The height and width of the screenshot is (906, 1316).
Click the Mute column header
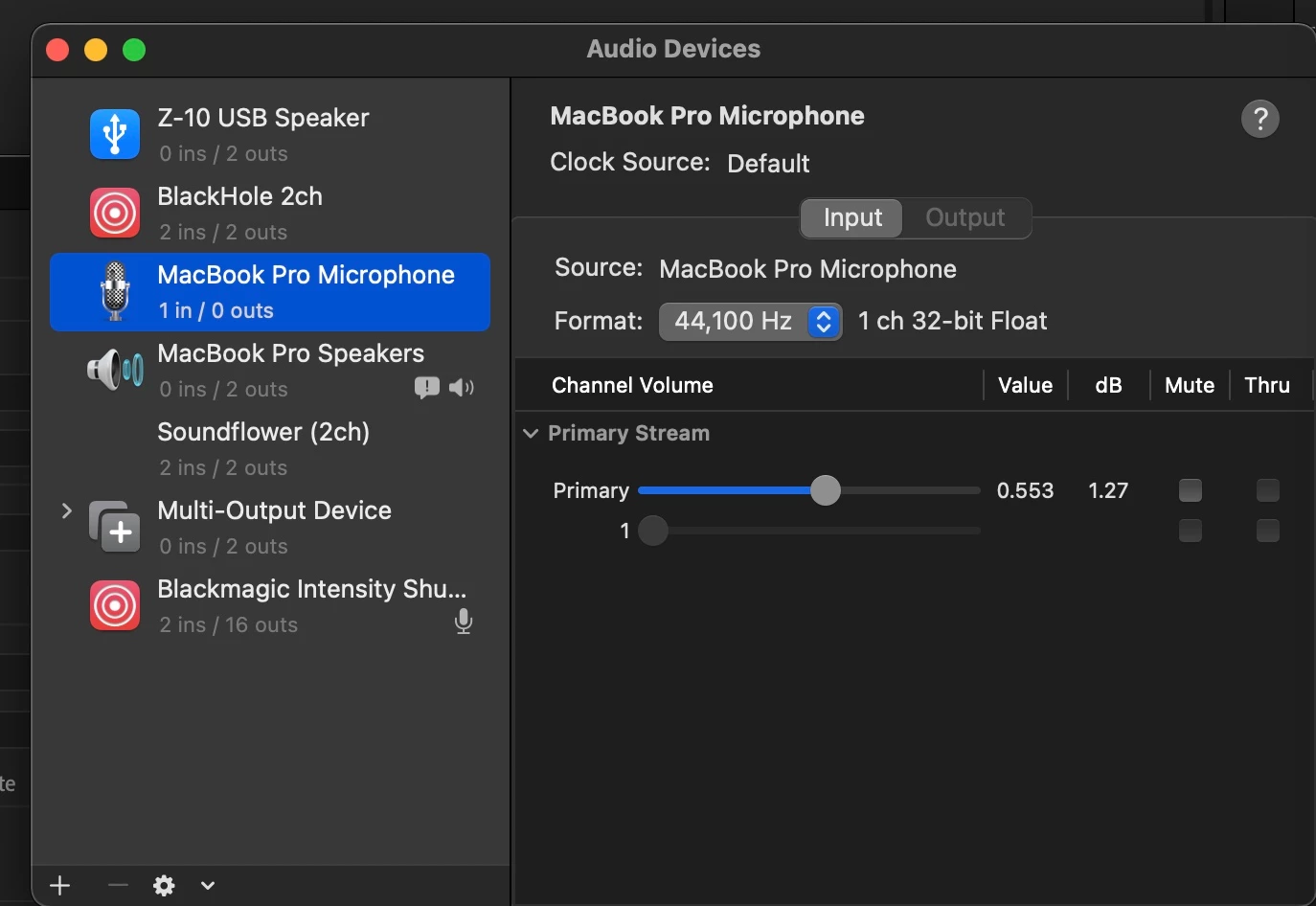[1190, 385]
